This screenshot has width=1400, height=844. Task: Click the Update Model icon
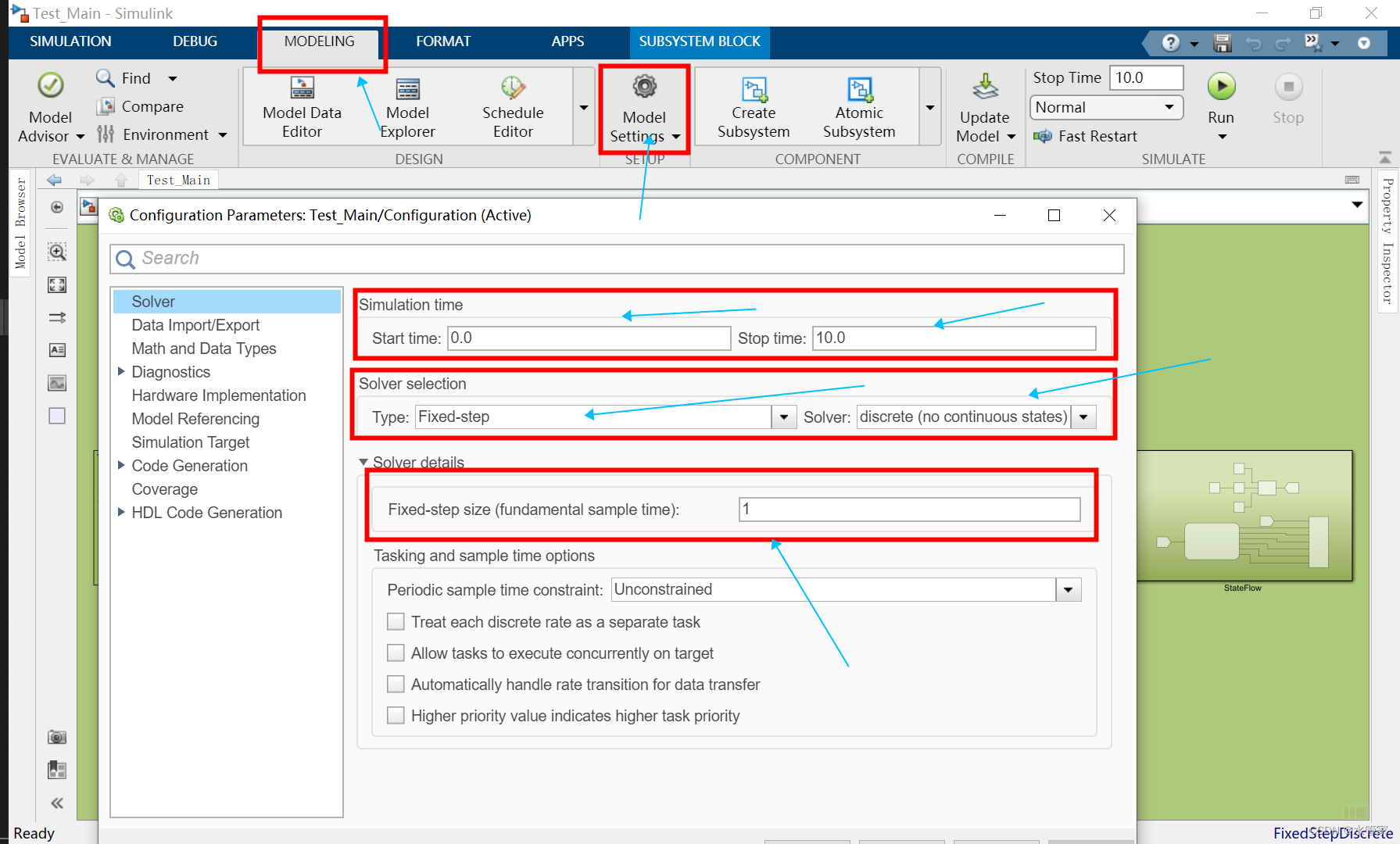[985, 86]
